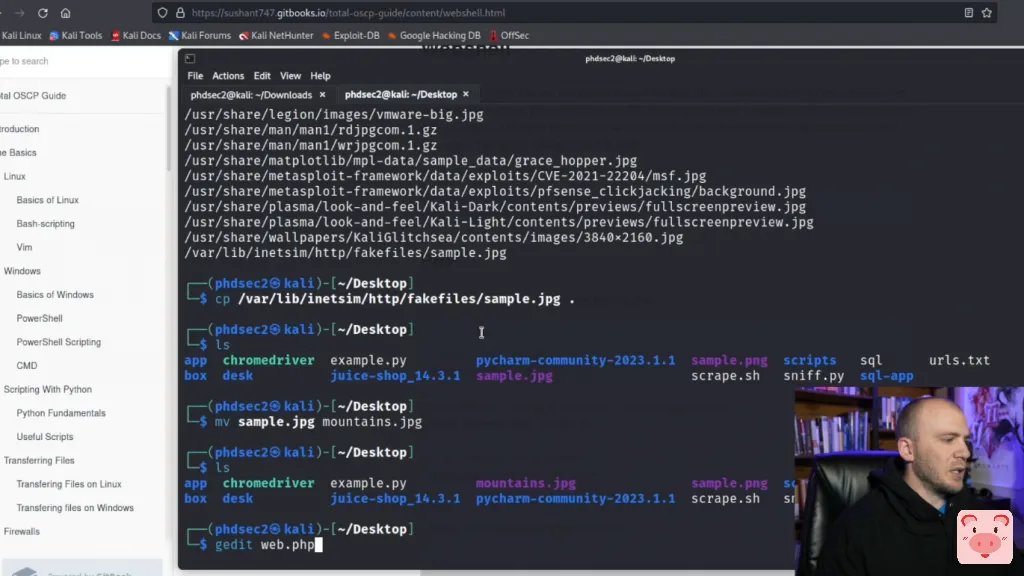Click the padlock site security icon
This screenshot has height=576, width=1024.
[180, 13]
